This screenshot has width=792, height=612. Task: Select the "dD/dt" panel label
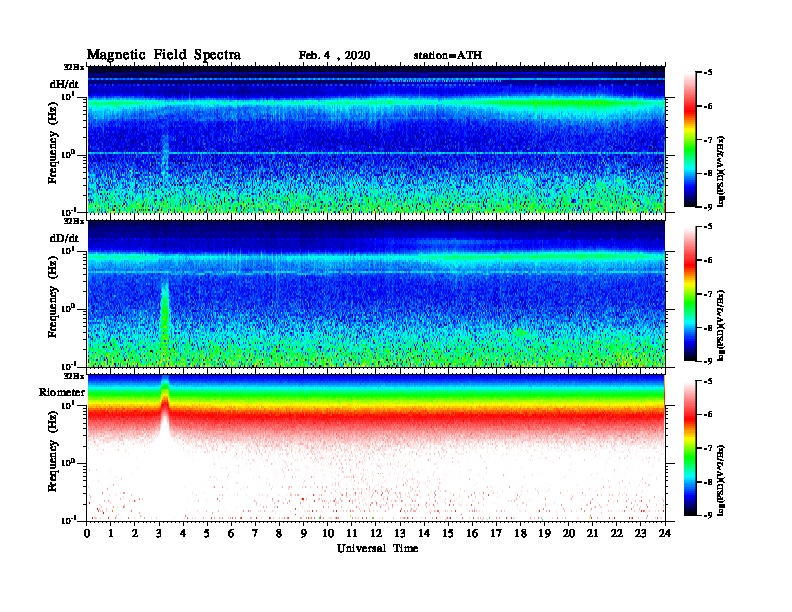click(x=64, y=238)
